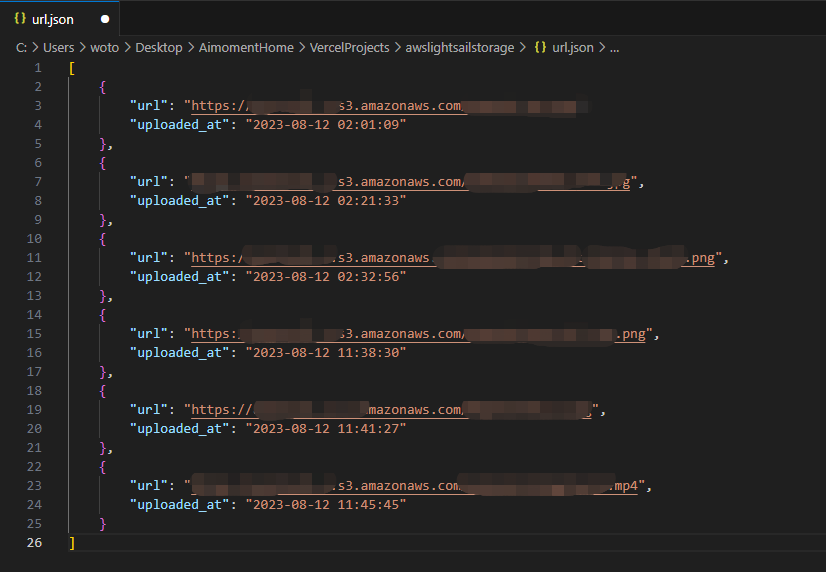Place cursor at closing bracket on line 26
This screenshot has height=572, width=826.
point(71,542)
